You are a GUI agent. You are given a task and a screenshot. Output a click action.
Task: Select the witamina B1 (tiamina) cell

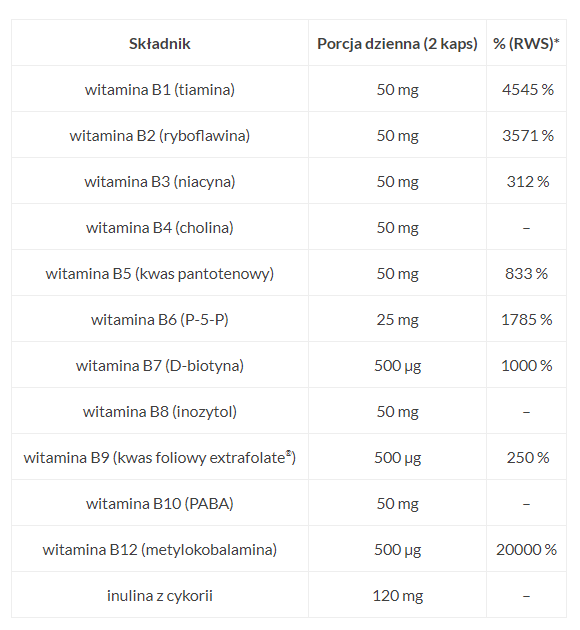tap(159, 89)
